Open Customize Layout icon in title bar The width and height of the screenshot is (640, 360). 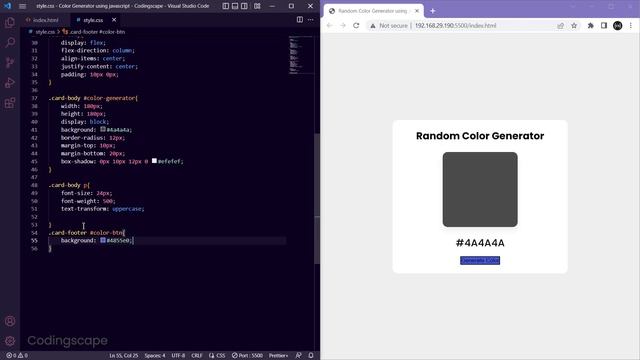tap(257, 6)
